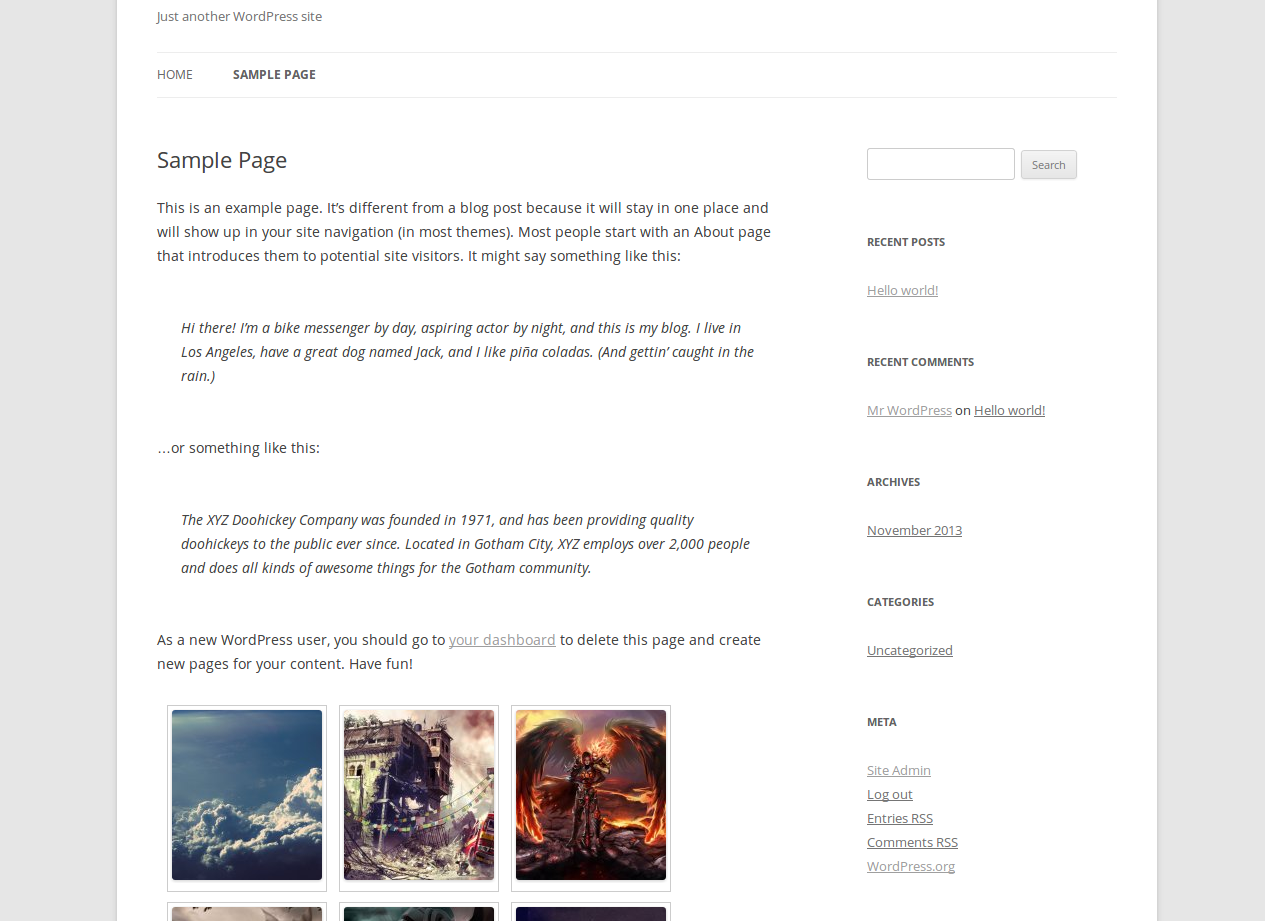Click the Sample Page heading
Screen dimensions: 1265x921
coord(222,160)
